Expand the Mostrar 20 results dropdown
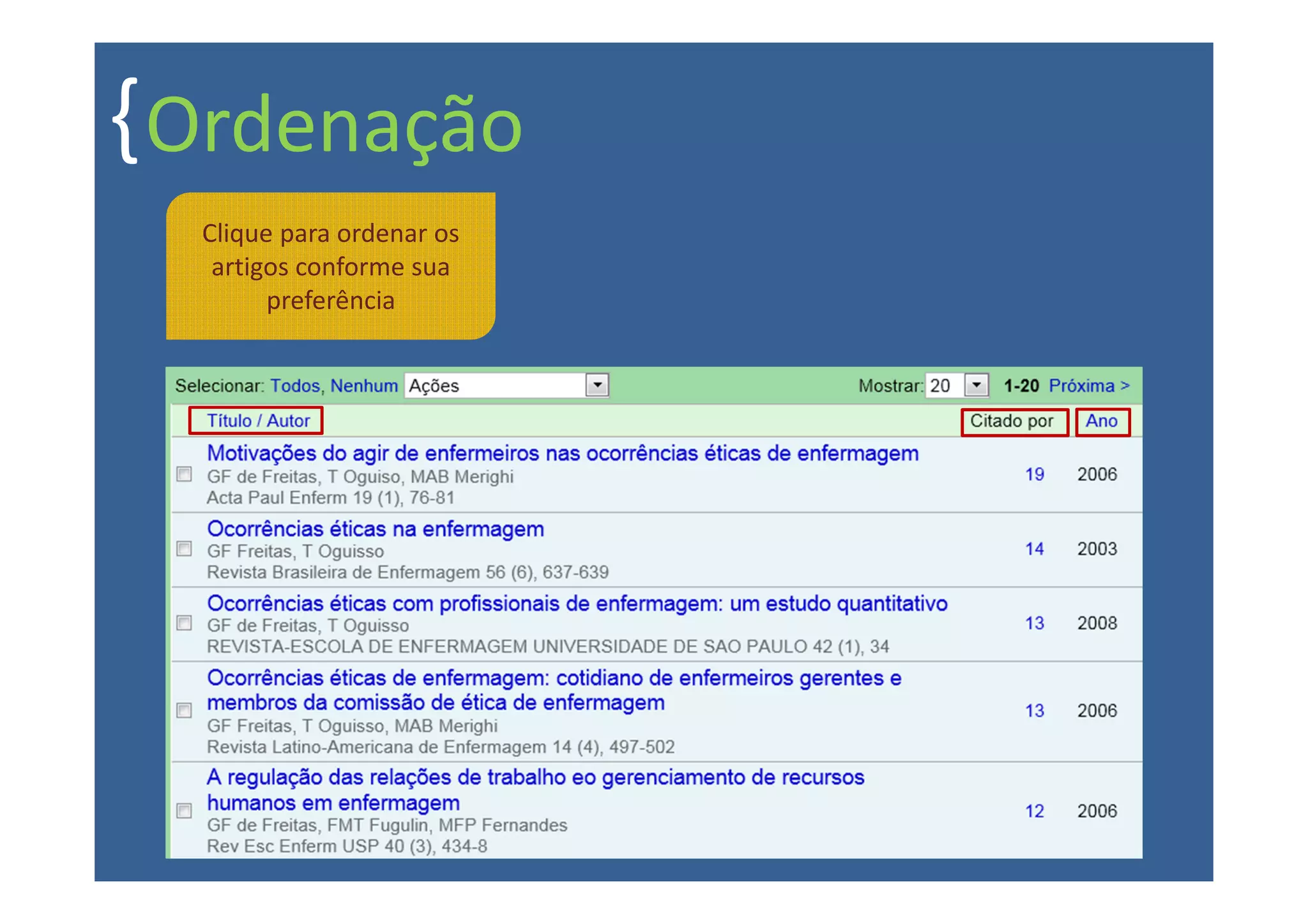This screenshot has height=924, width=1308. [x=957, y=386]
